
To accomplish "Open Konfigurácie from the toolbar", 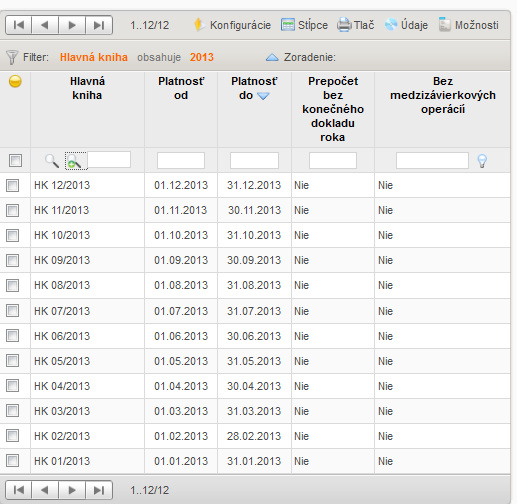I will [x=233, y=25].
